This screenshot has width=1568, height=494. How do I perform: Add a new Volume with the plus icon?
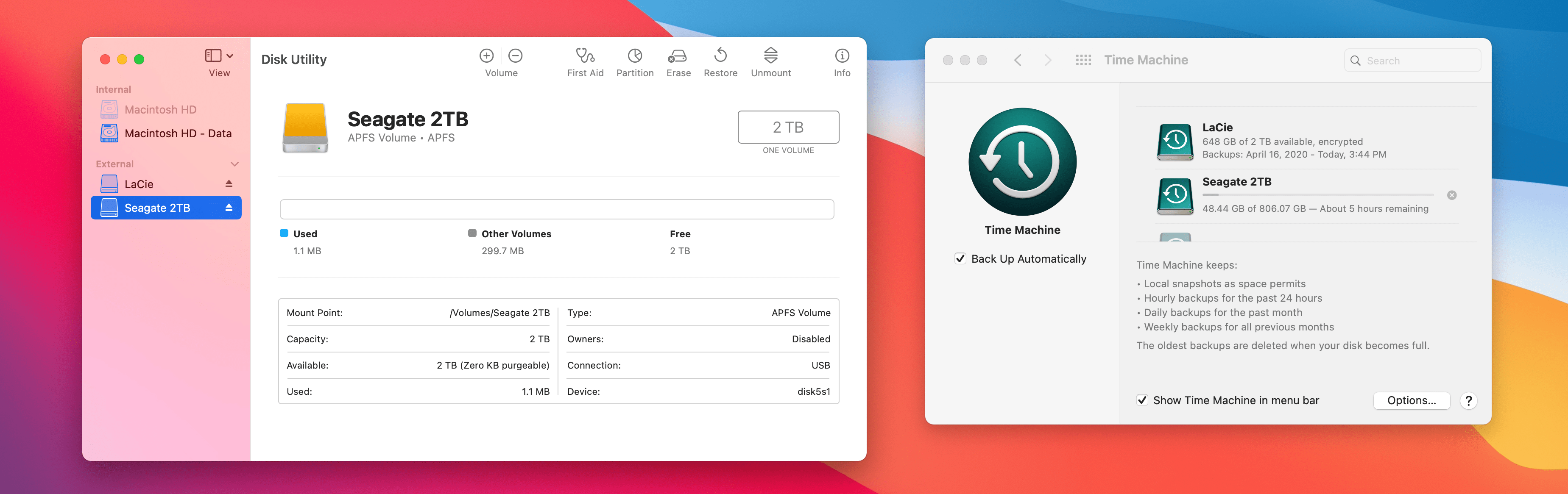(486, 56)
